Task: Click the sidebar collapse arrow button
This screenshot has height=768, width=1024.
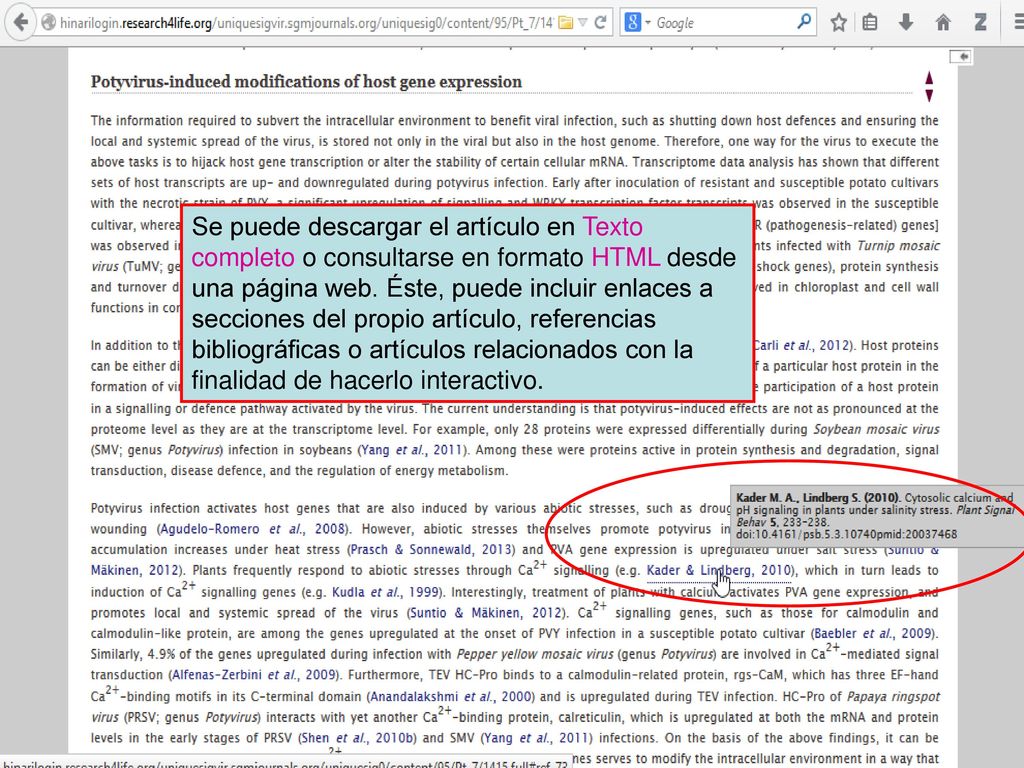Action: pos(960,57)
